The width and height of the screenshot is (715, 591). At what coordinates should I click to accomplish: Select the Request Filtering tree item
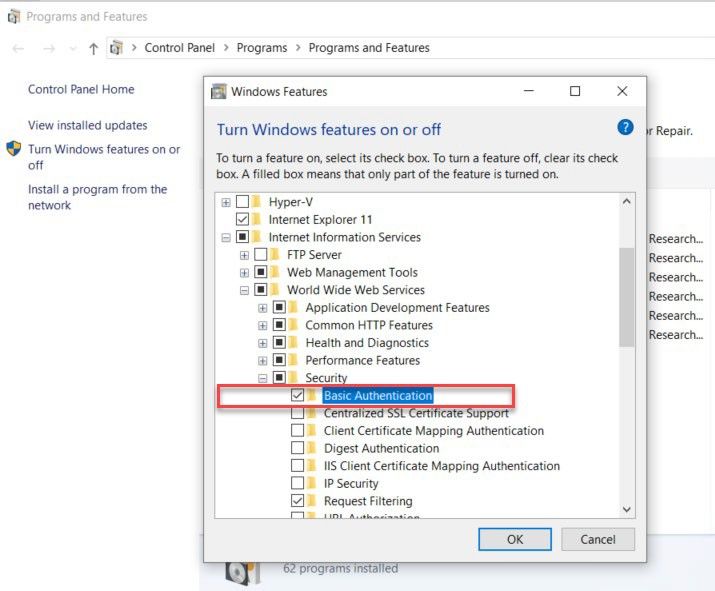(x=368, y=501)
